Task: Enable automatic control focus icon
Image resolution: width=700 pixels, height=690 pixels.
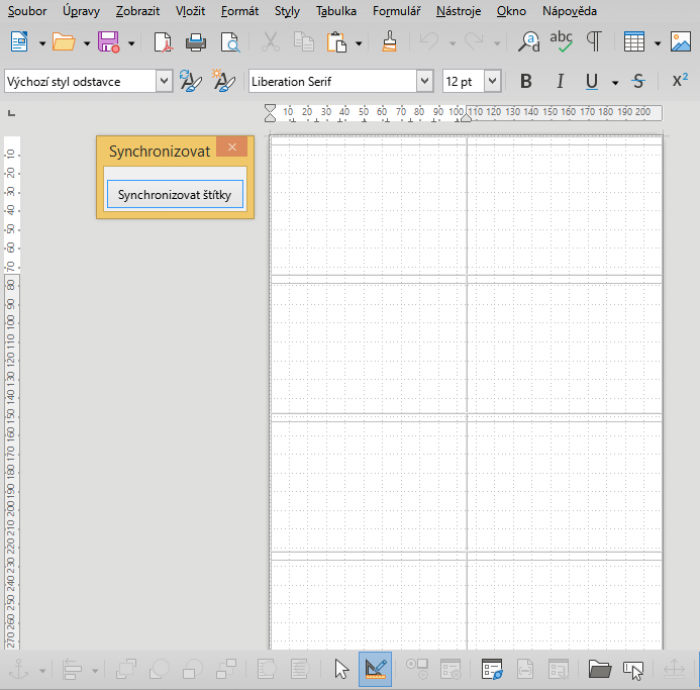Action: tap(634, 669)
